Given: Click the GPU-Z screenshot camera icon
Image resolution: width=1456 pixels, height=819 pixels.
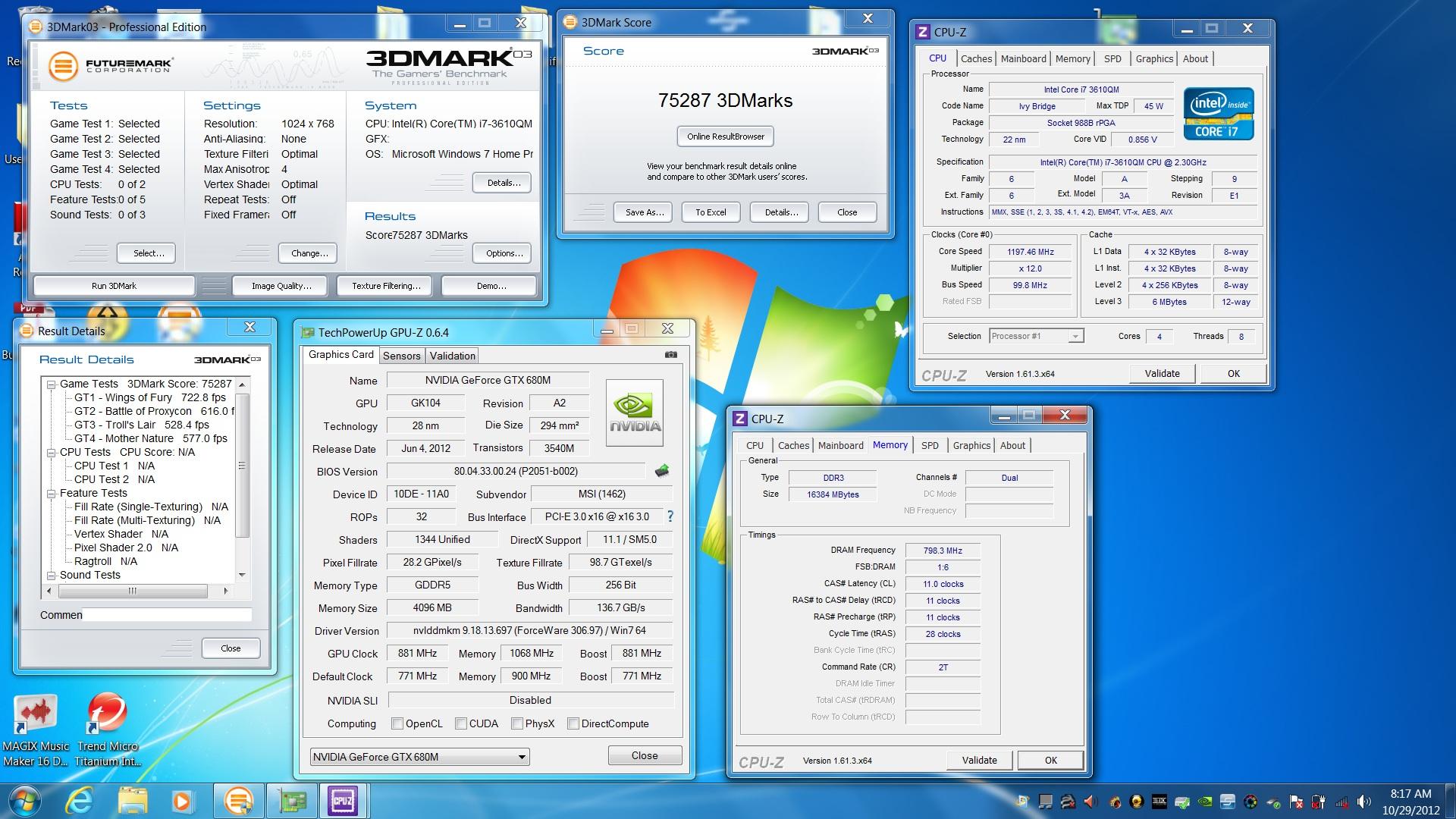Looking at the screenshot, I should tap(671, 354).
